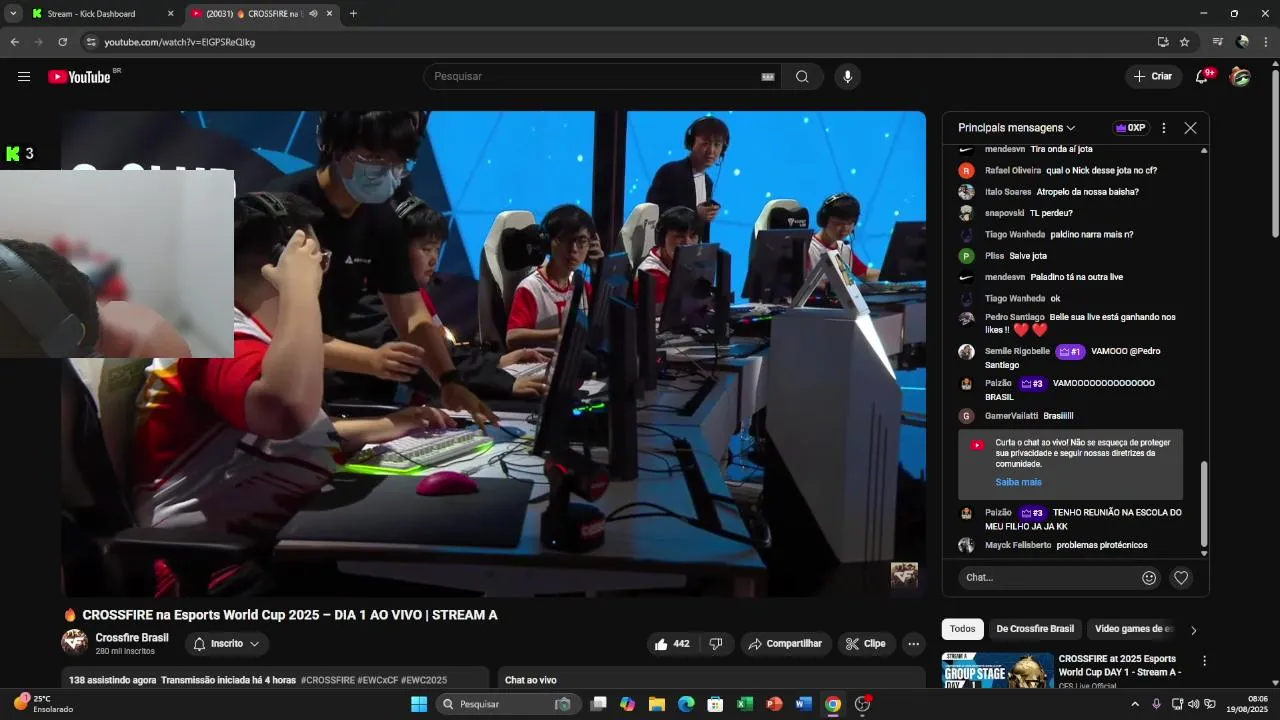Click the Criar create button

(x=1152, y=77)
